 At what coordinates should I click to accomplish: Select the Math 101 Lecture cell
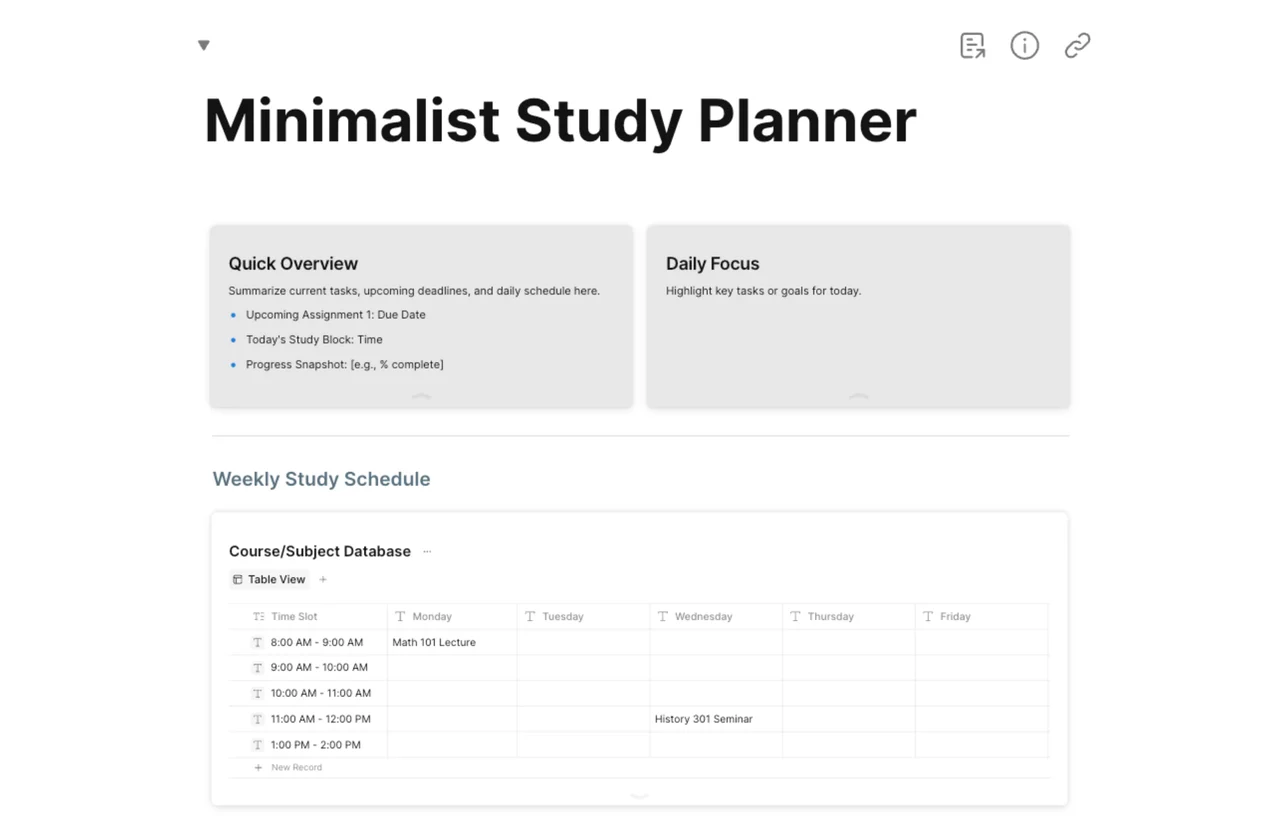coord(452,642)
